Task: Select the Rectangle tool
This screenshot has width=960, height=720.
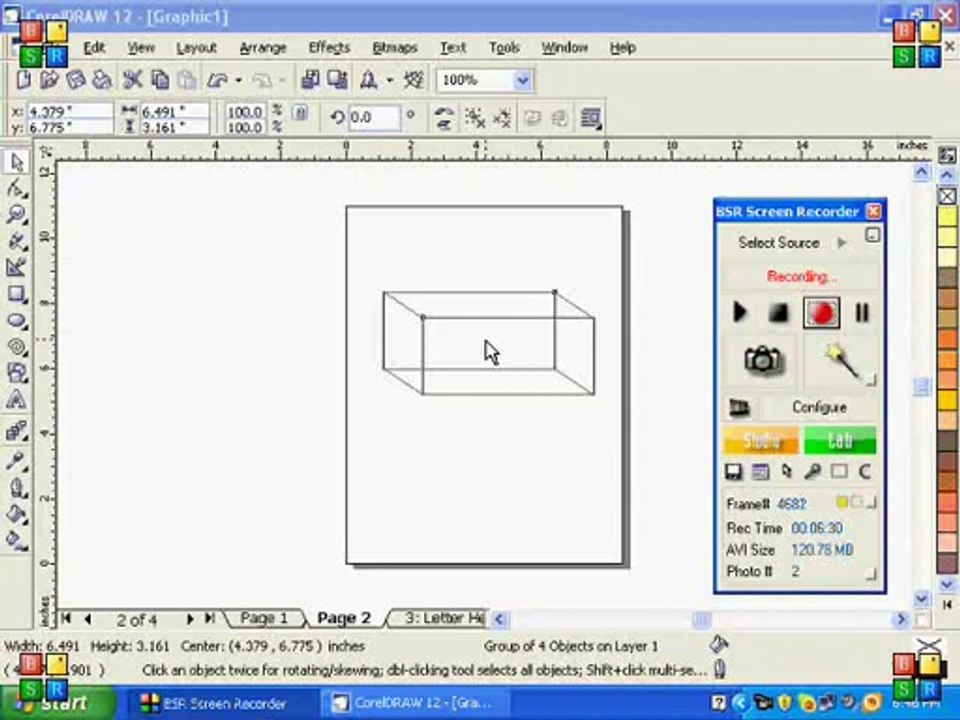Action: (x=17, y=294)
